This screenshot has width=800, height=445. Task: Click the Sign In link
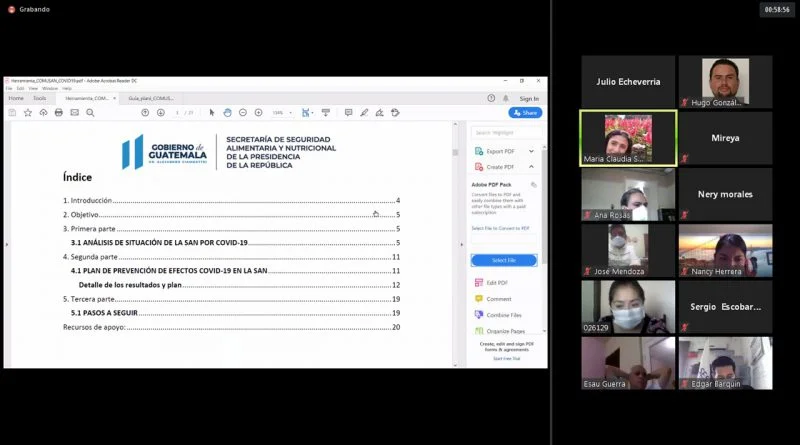click(x=529, y=98)
